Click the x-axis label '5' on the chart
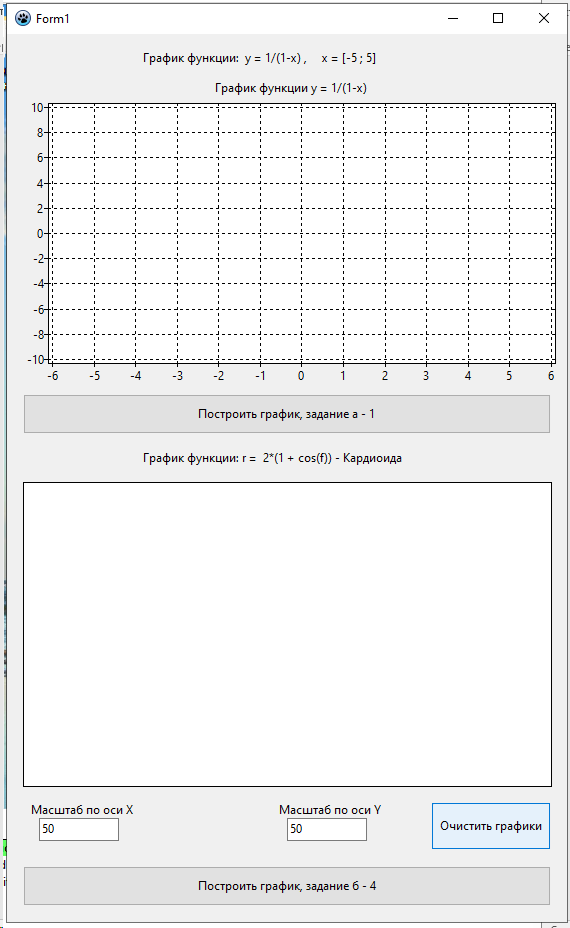The image size is (570, 928). 509,376
